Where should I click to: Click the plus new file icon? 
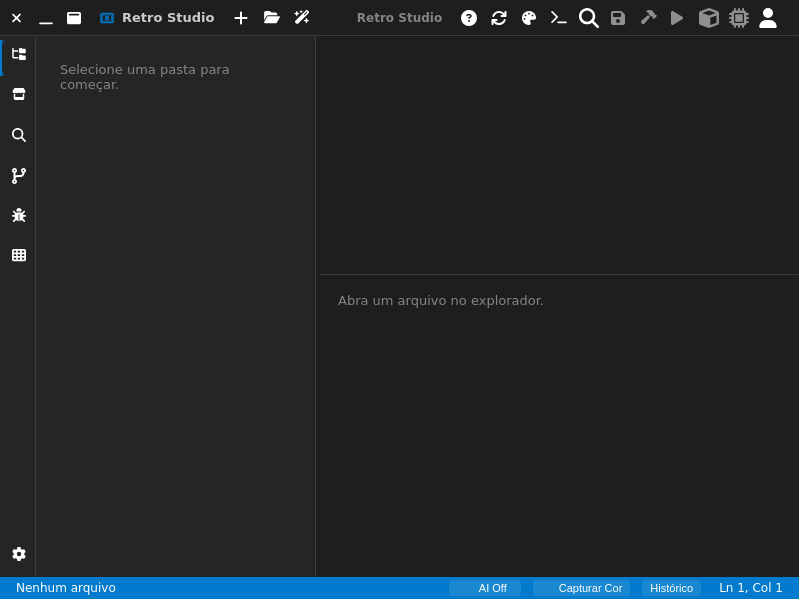[241, 18]
